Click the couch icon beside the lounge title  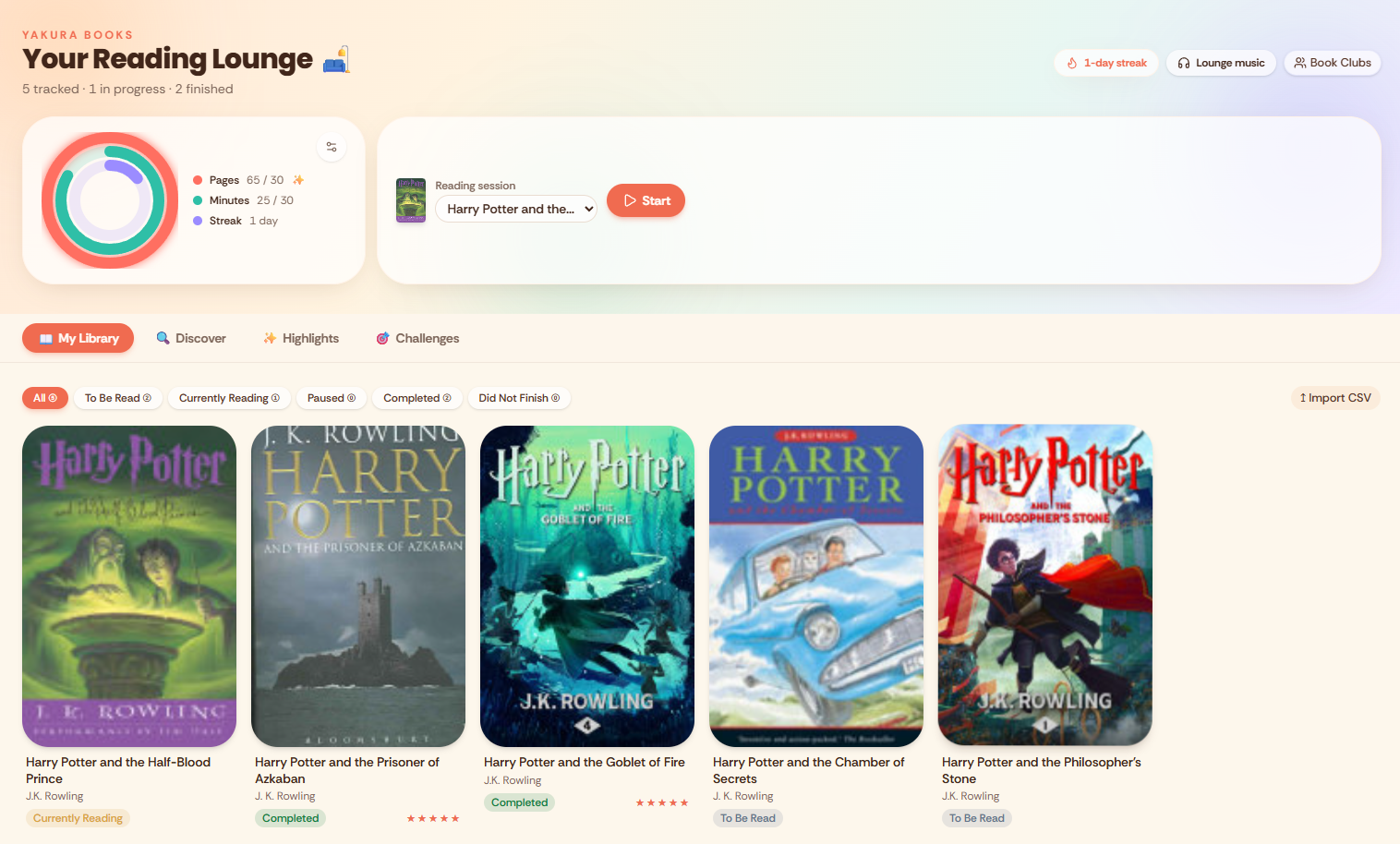point(337,59)
